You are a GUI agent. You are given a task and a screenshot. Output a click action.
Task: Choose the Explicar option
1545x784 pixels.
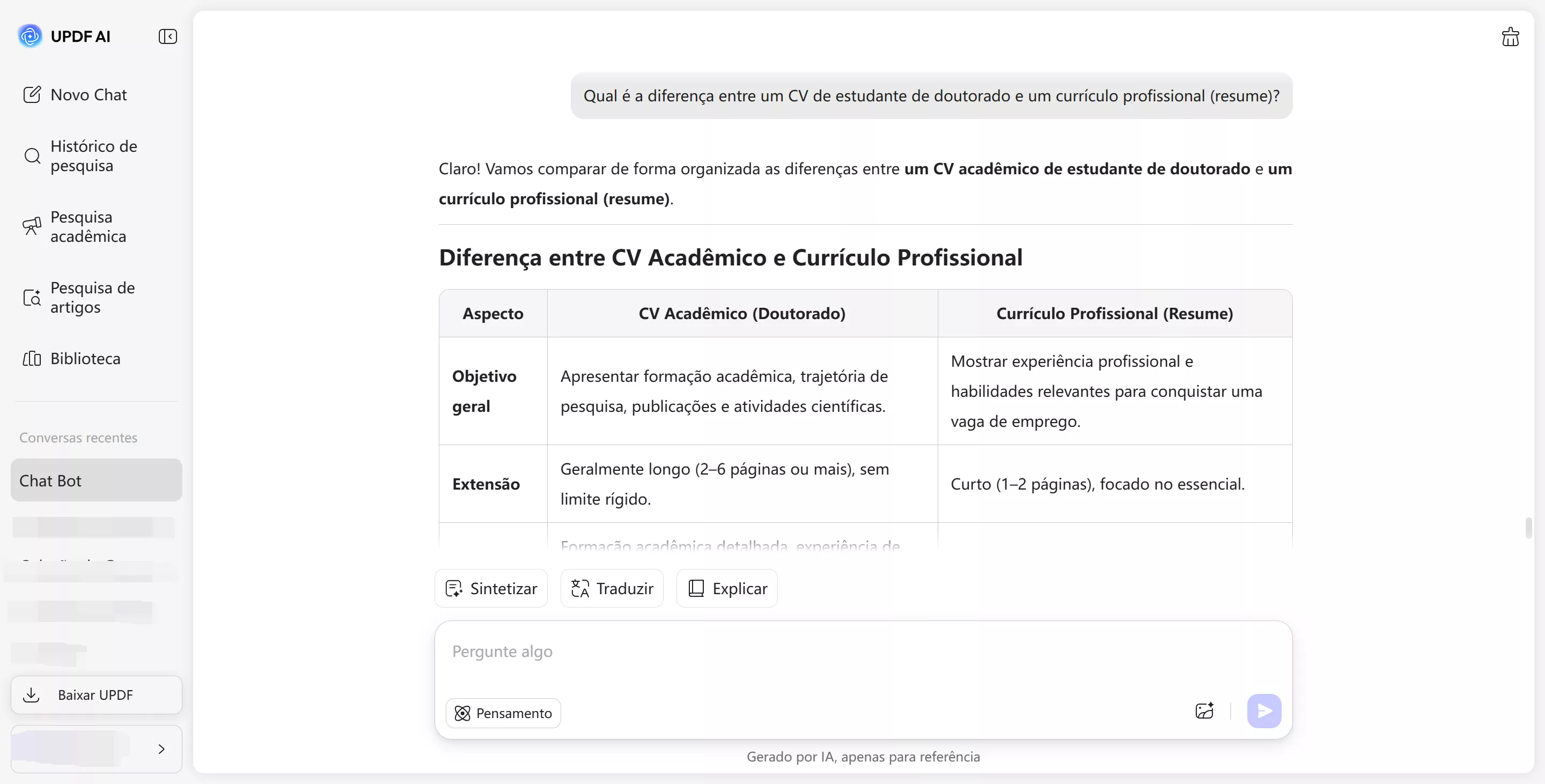tap(726, 588)
